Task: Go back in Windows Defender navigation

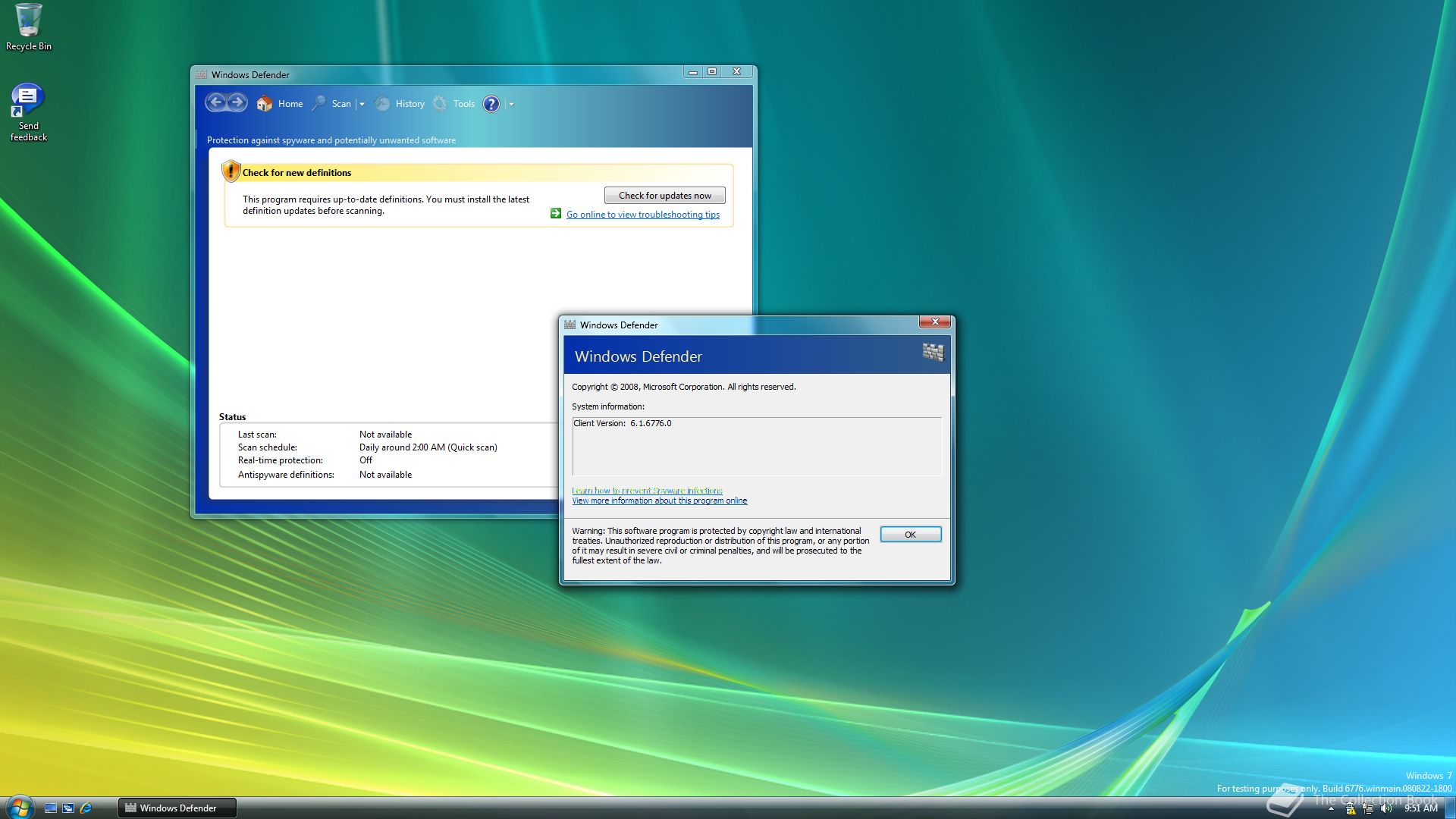Action: pyautogui.click(x=216, y=102)
